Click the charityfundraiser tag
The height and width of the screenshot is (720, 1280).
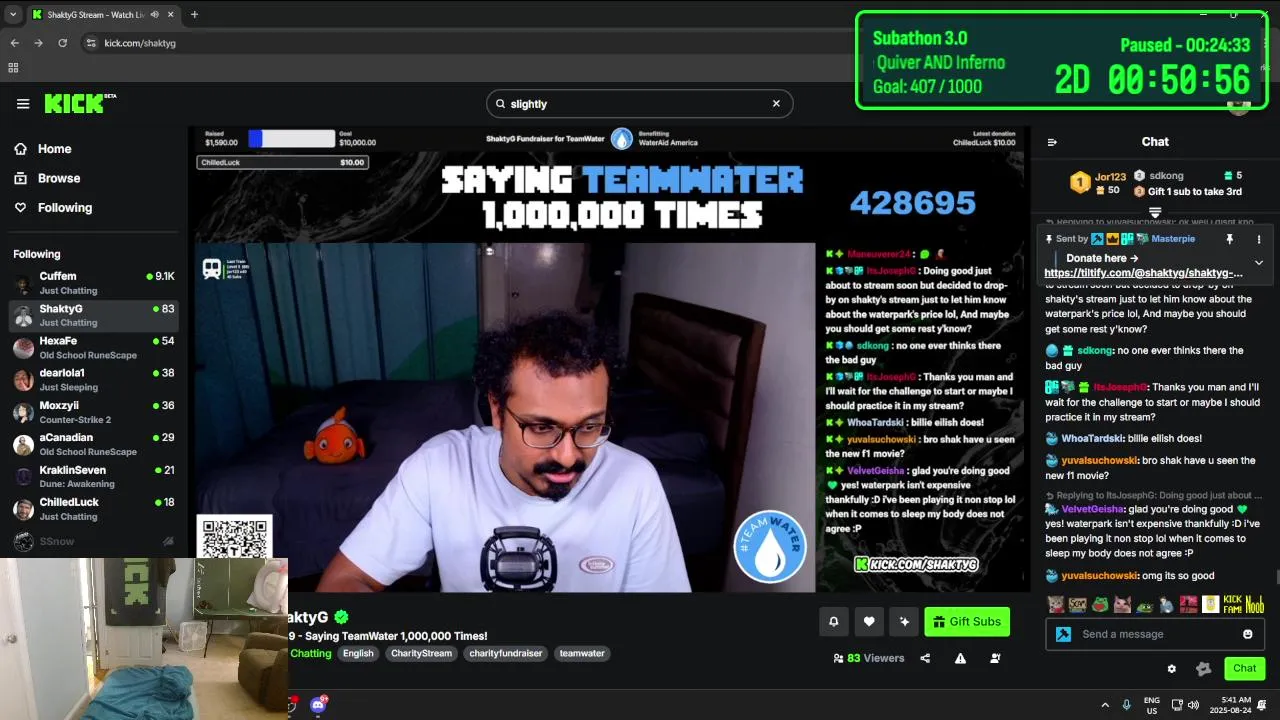pyautogui.click(x=506, y=653)
